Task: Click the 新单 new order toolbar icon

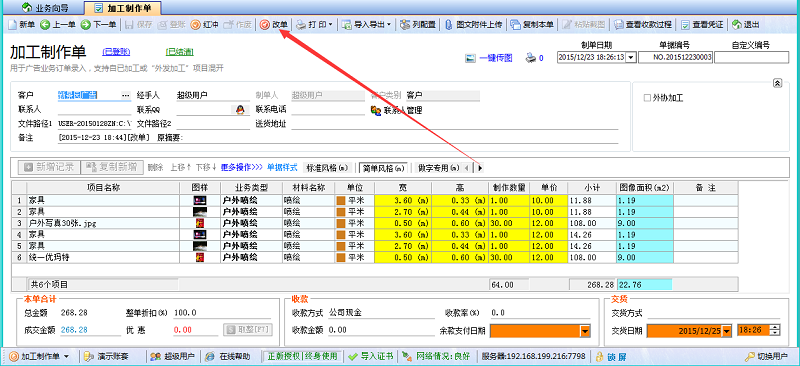Action: 12,25
